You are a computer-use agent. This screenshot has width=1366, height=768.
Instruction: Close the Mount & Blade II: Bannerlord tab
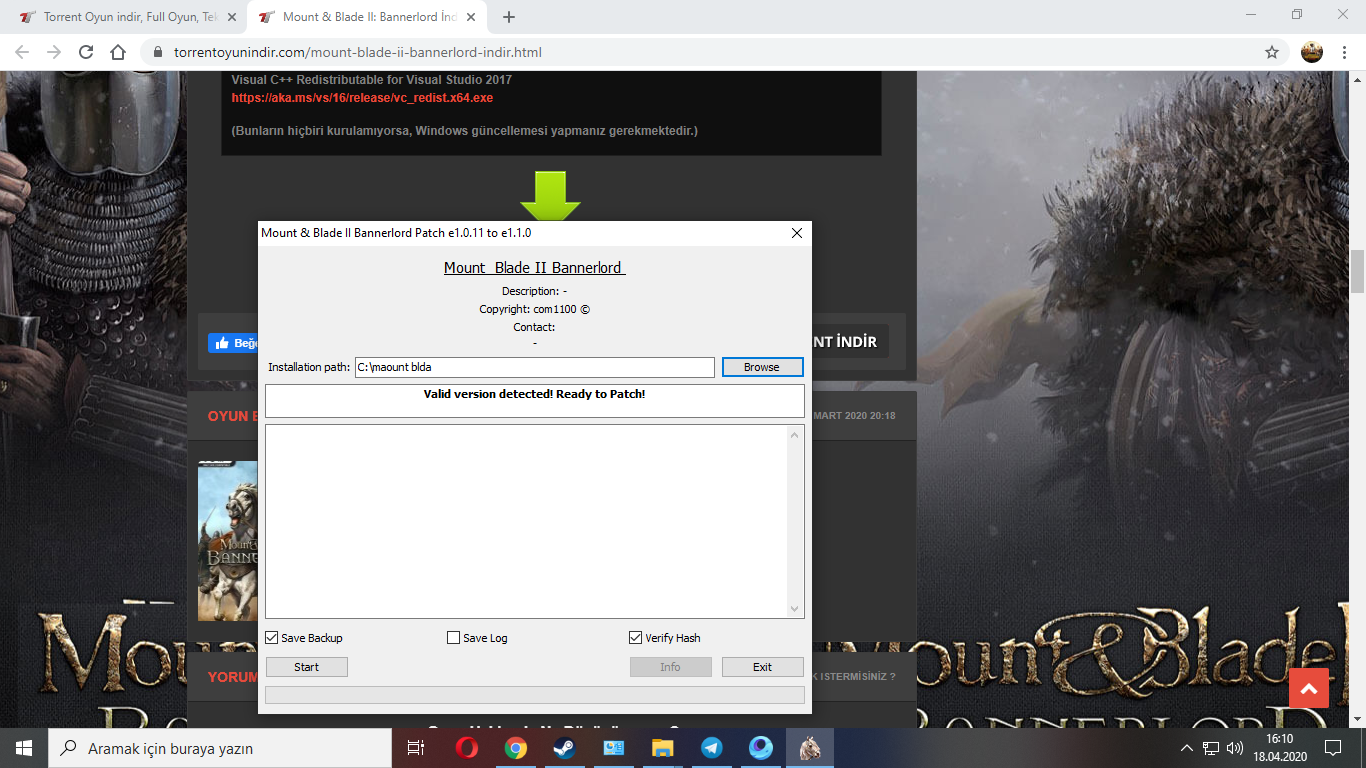(x=470, y=17)
